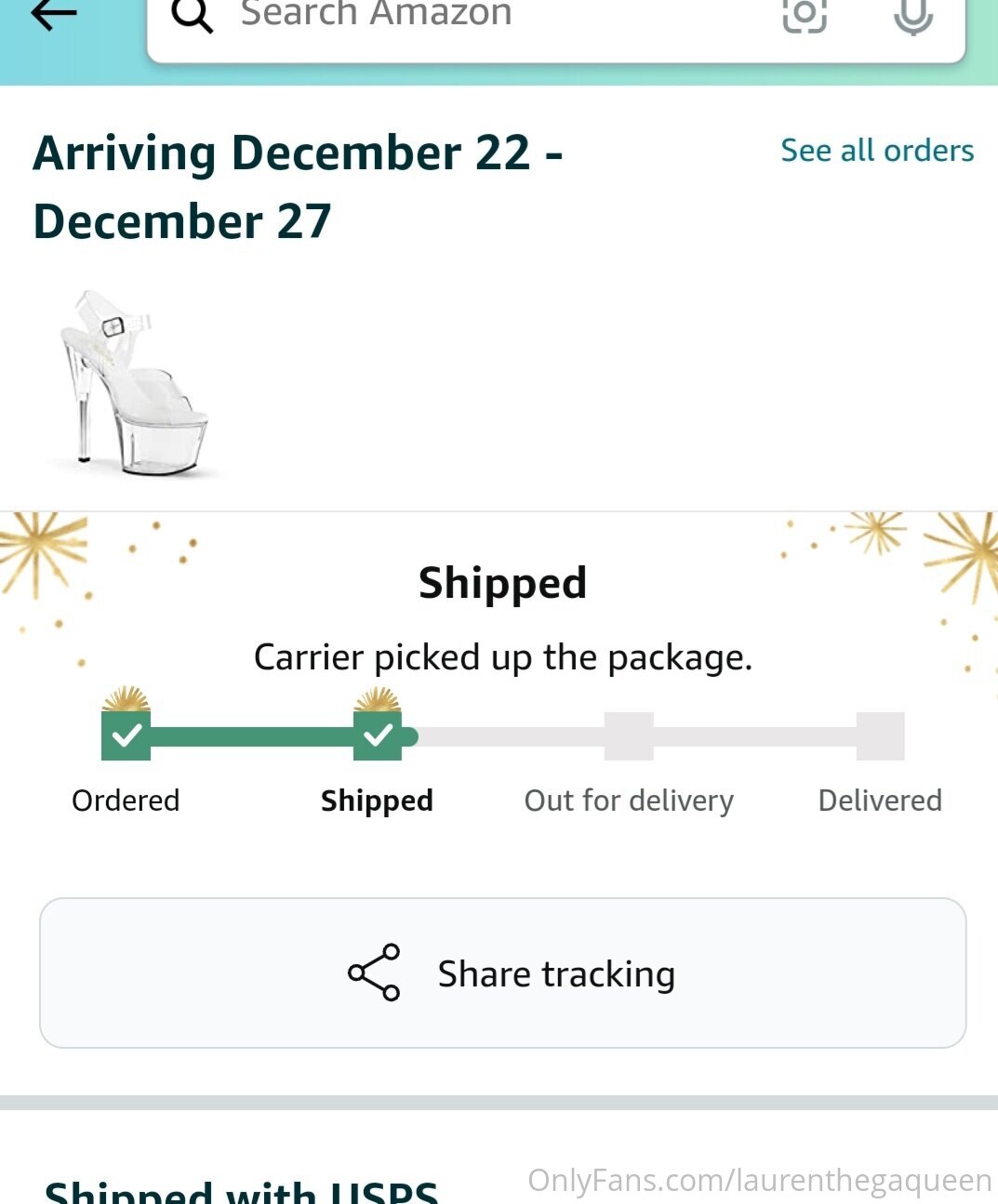Viewport: 998px width, 1204px height.
Task: Tap the Arriving December 22 heading
Action: point(298,187)
